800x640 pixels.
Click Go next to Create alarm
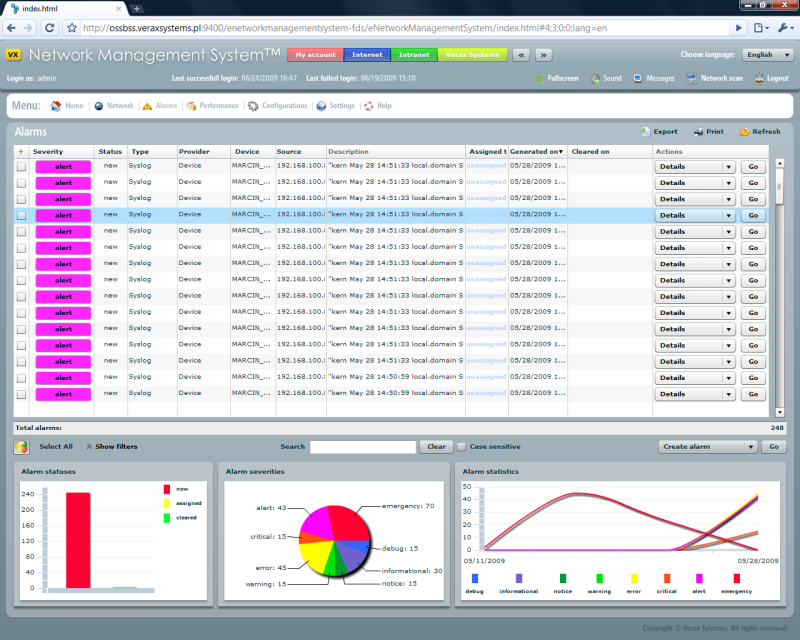tap(774, 447)
